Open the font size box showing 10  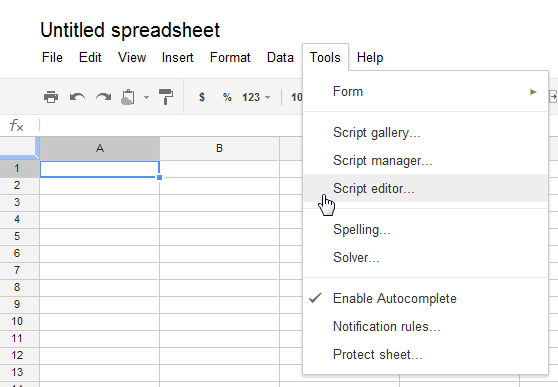[296, 97]
